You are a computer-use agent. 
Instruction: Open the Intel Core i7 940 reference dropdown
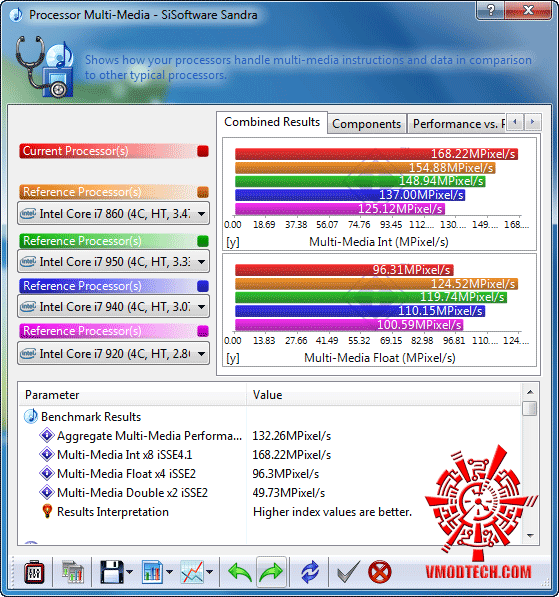(113, 306)
